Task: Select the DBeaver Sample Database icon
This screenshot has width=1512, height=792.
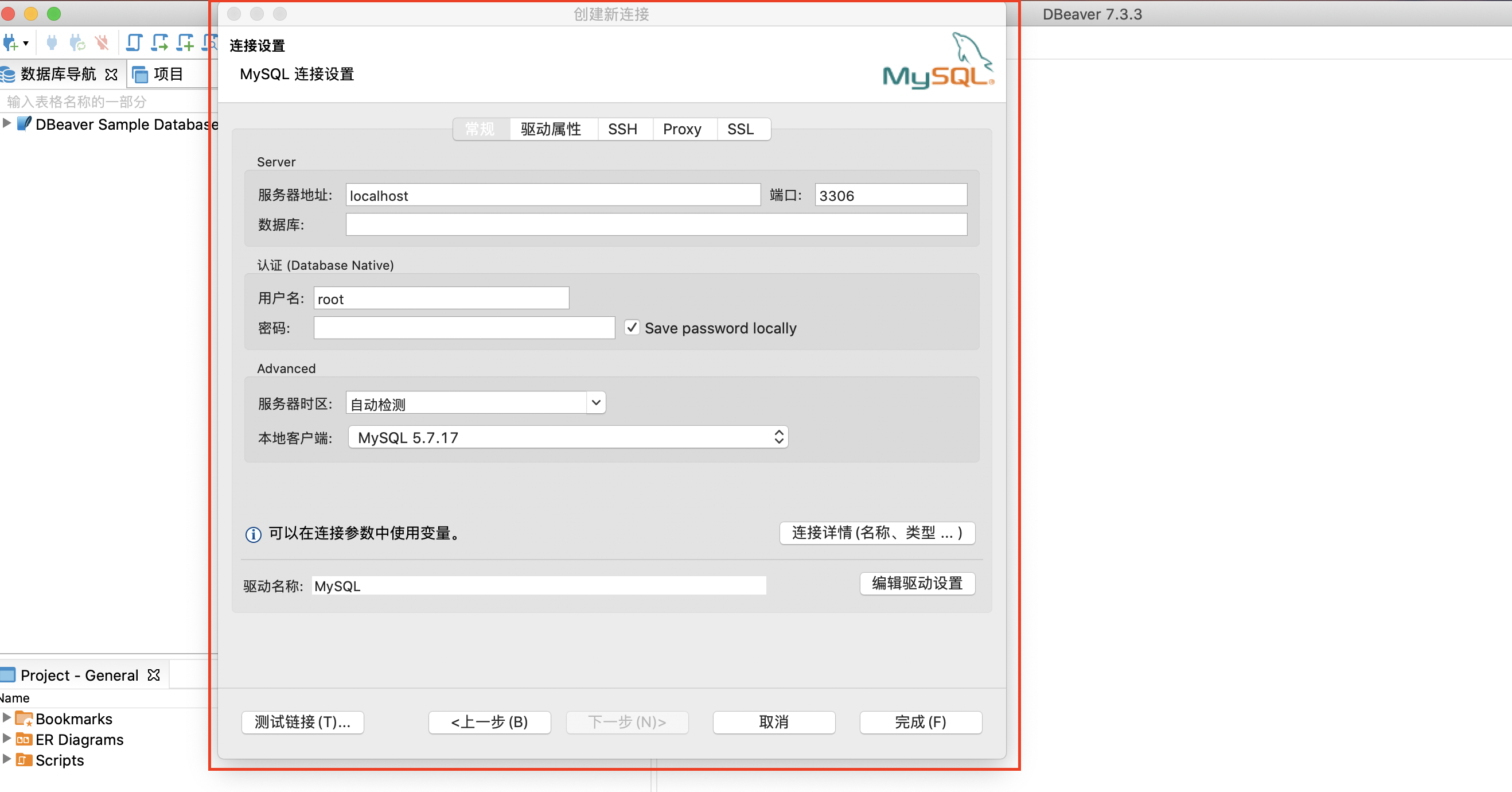Action: tap(24, 124)
